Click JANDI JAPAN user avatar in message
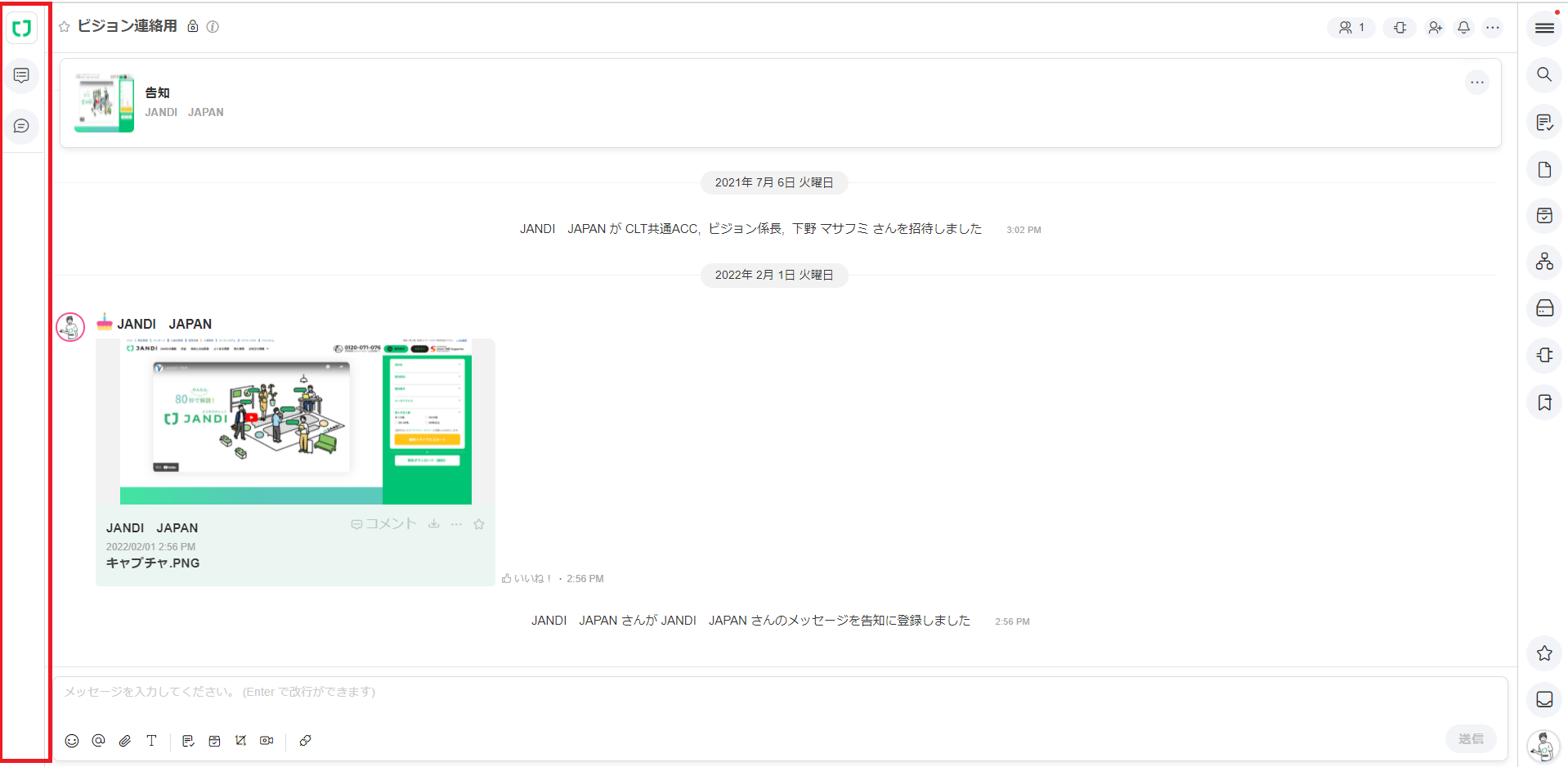This screenshot has width=1568, height=767. [70, 327]
